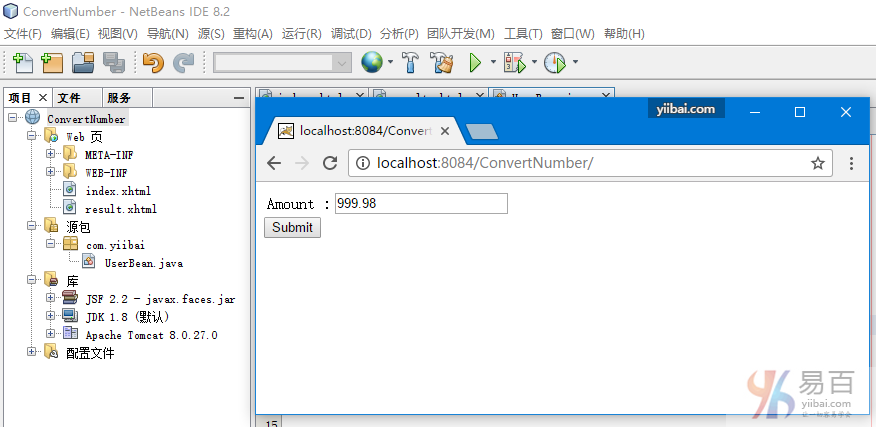Click the Debug Project toolbar icon
Screen dimensions: 876x427
[514, 63]
